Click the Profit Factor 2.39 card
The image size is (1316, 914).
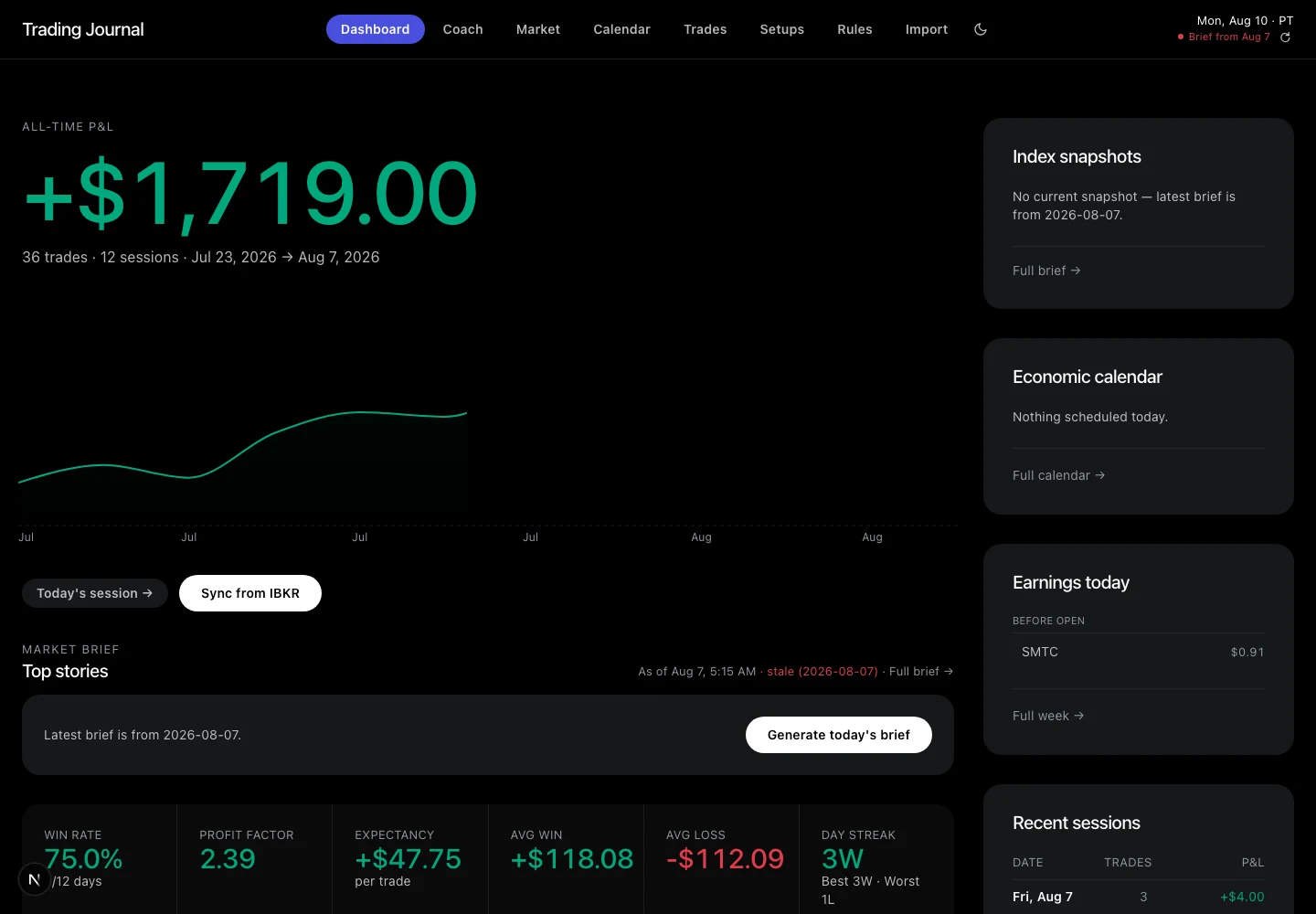coord(255,859)
